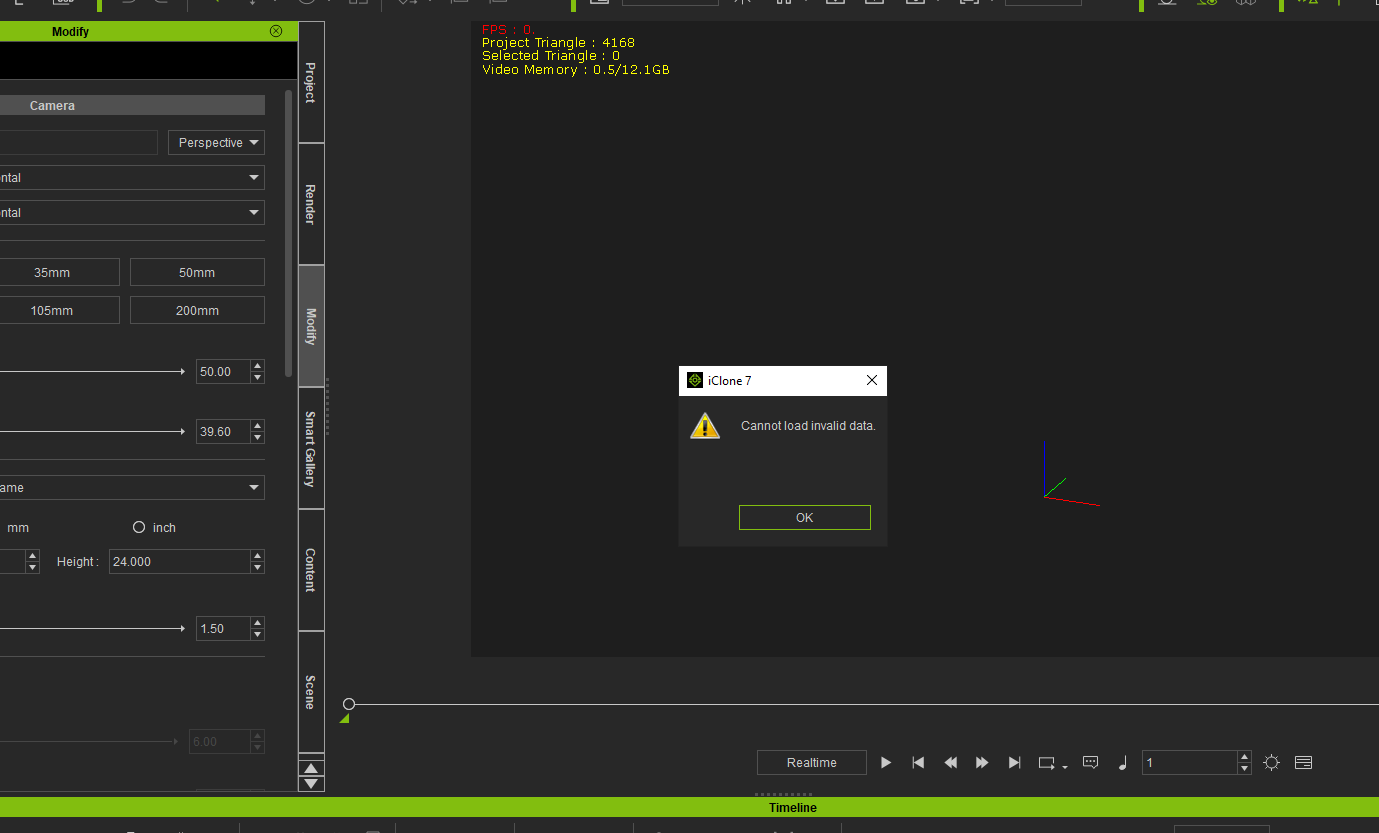Image resolution: width=1379 pixels, height=833 pixels.
Task: Open the 'ntal' dropdown just above 35mm button
Action: [132, 213]
